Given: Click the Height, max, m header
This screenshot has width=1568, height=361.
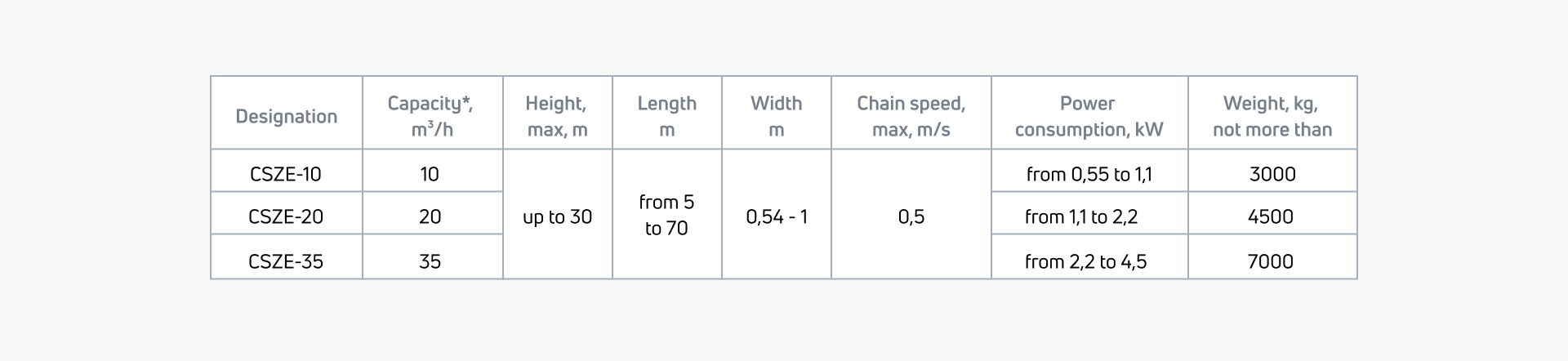Looking at the screenshot, I should click(557, 116).
